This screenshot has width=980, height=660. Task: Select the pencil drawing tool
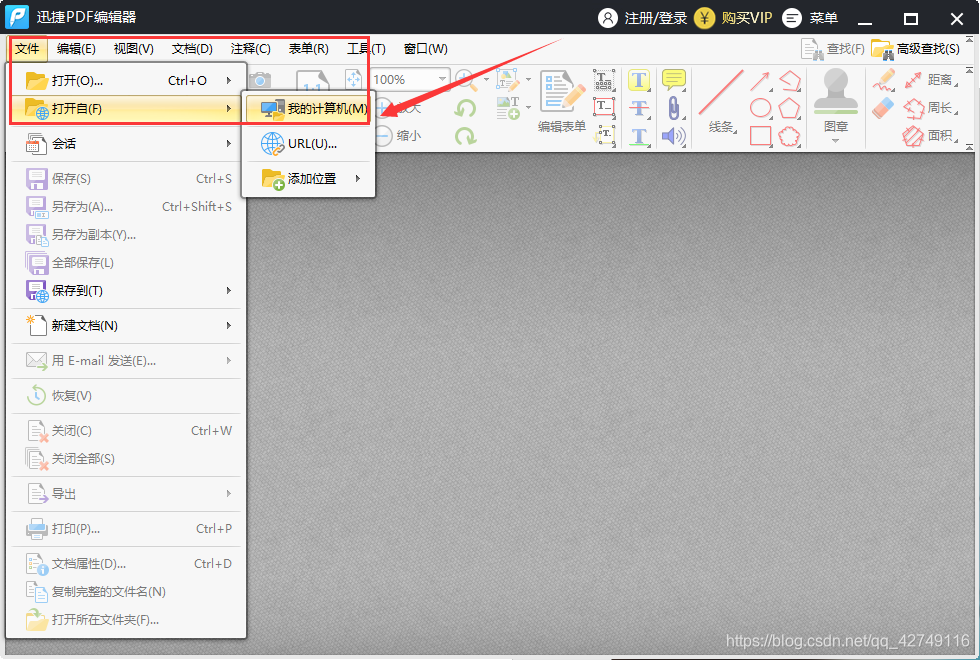[884, 80]
